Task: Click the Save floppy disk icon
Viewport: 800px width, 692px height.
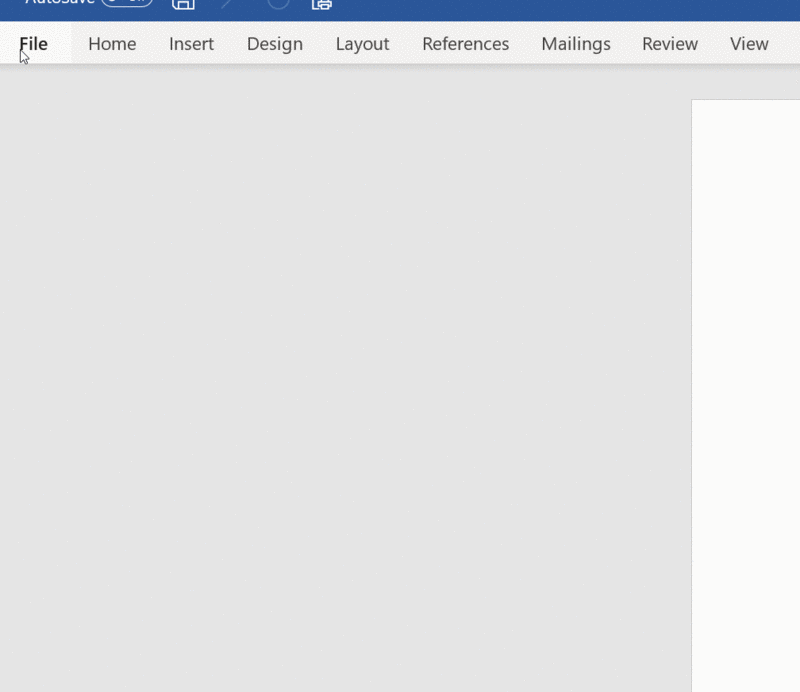Action: click(x=183, y=4)
